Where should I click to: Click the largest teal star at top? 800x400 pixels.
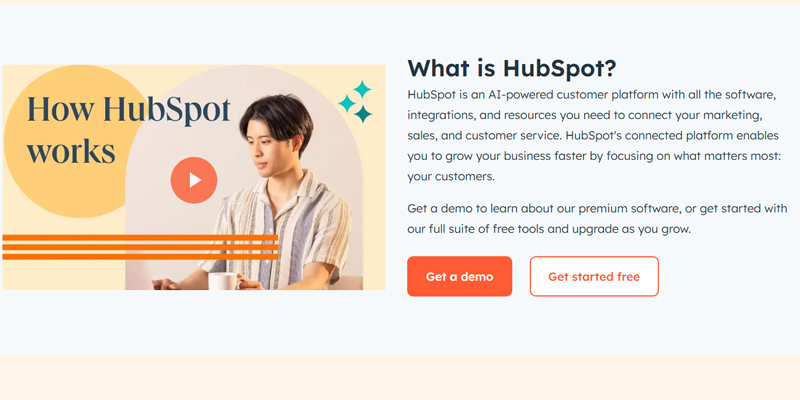362,89
